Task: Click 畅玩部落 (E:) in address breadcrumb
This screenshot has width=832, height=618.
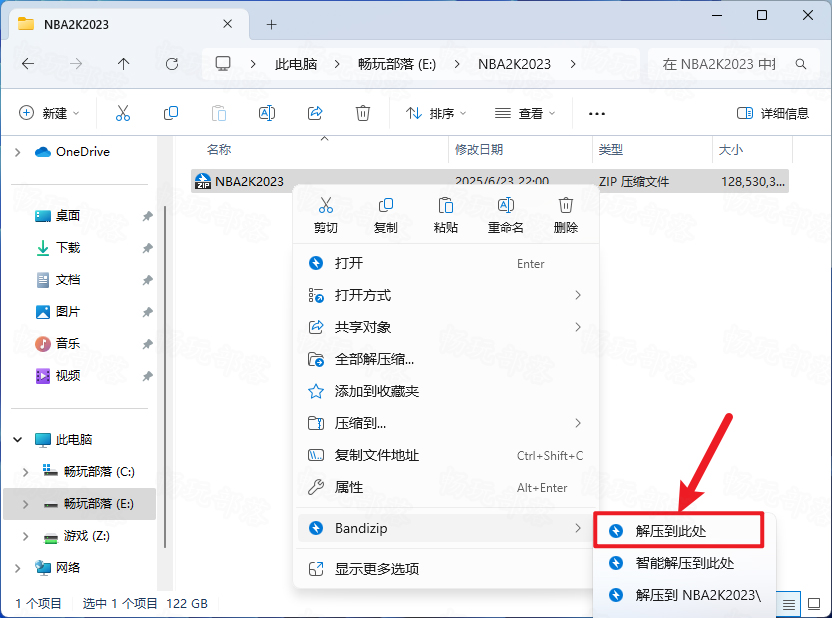Action: tap(397, 64)
